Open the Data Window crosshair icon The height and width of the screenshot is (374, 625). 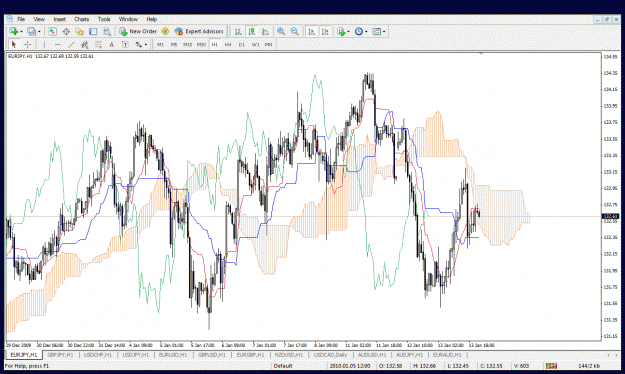click(x=66, y=31)
